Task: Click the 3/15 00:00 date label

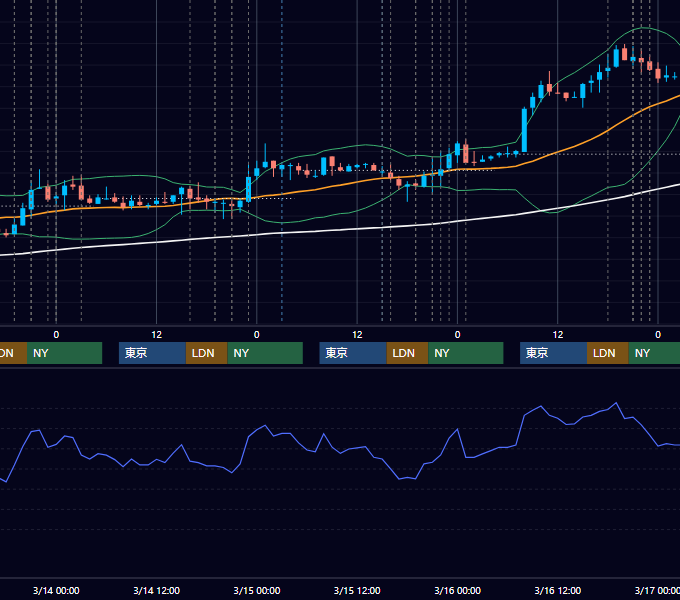Action: click(257, 590)
